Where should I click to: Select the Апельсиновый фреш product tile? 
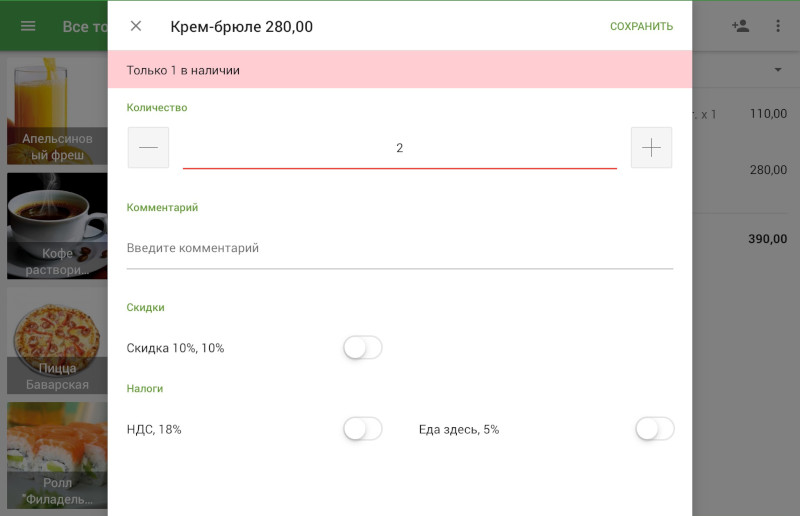[x=57, y=110]
